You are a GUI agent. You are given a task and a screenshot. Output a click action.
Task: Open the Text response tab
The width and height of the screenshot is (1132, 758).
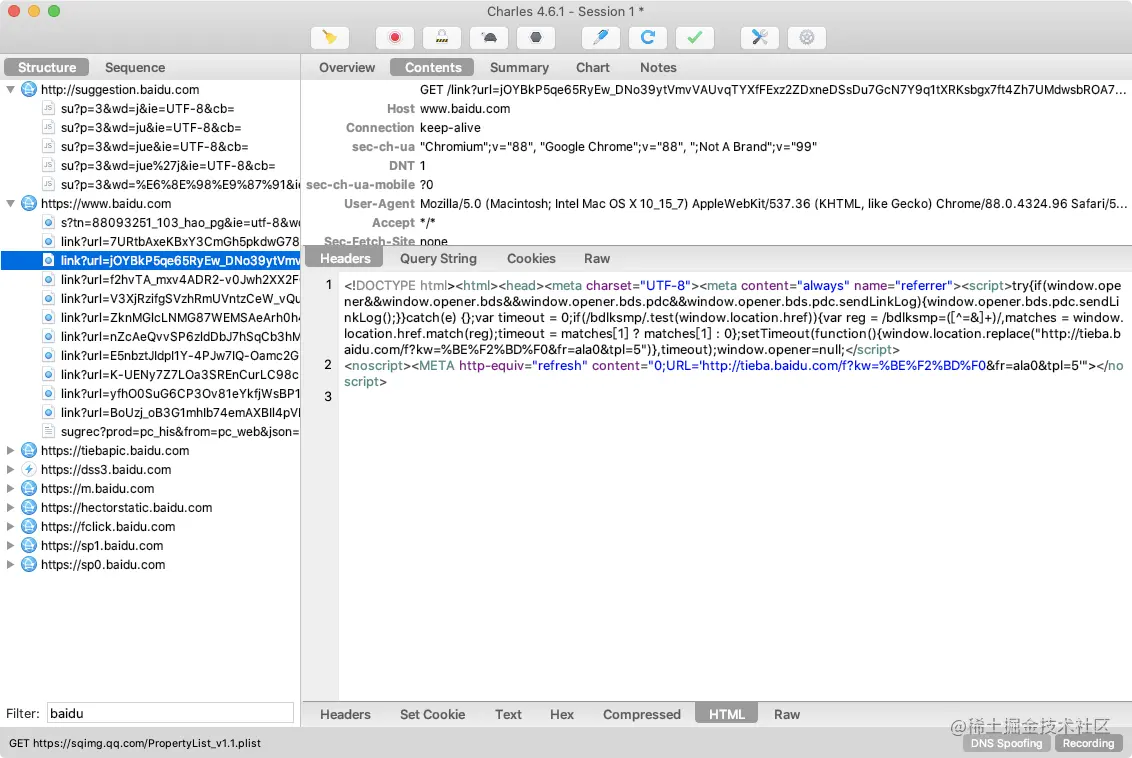coord(508,714)
